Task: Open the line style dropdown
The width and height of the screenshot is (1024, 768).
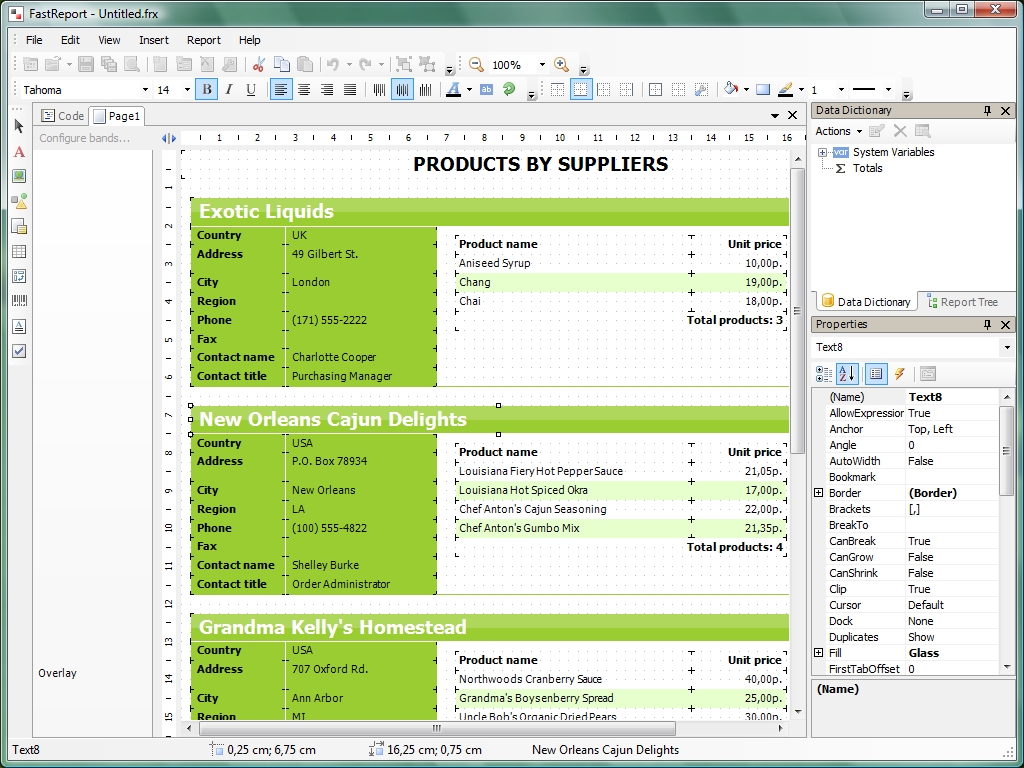Action: pyautogui.click(x=888, y=89)
